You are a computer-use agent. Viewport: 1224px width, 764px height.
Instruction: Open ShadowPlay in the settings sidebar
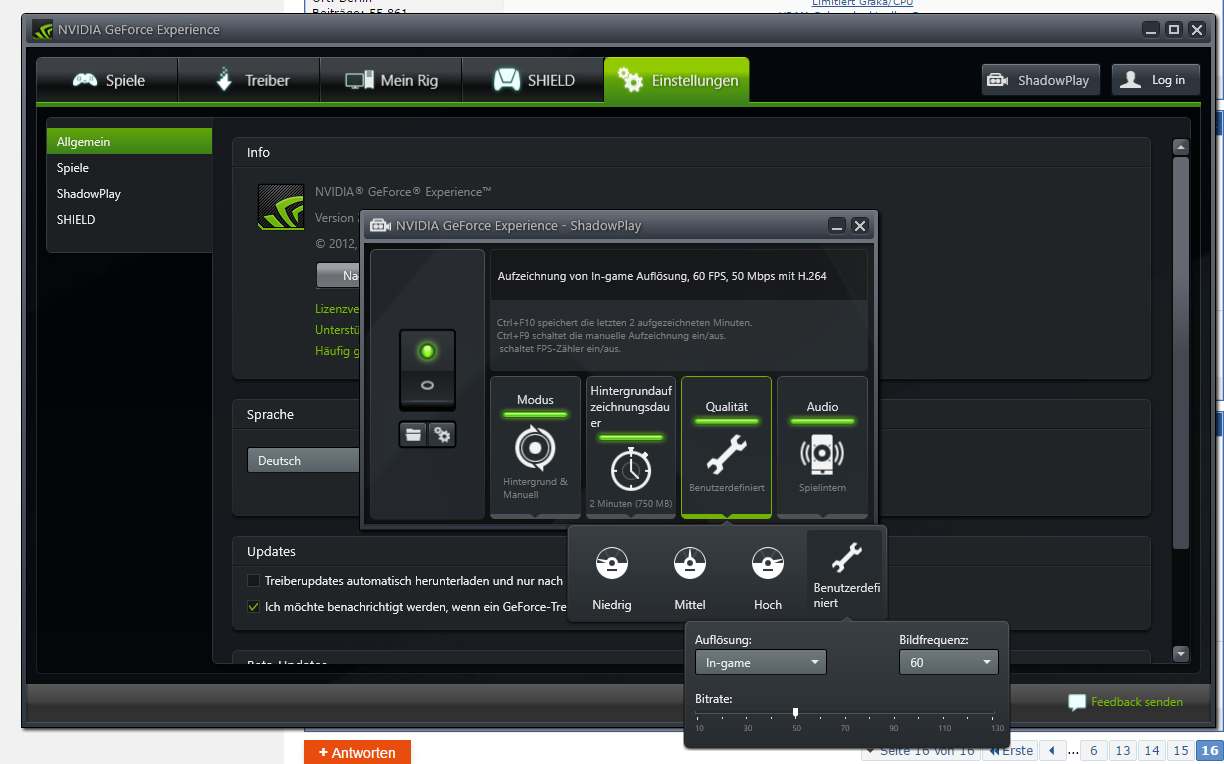[x=129, y=194]
